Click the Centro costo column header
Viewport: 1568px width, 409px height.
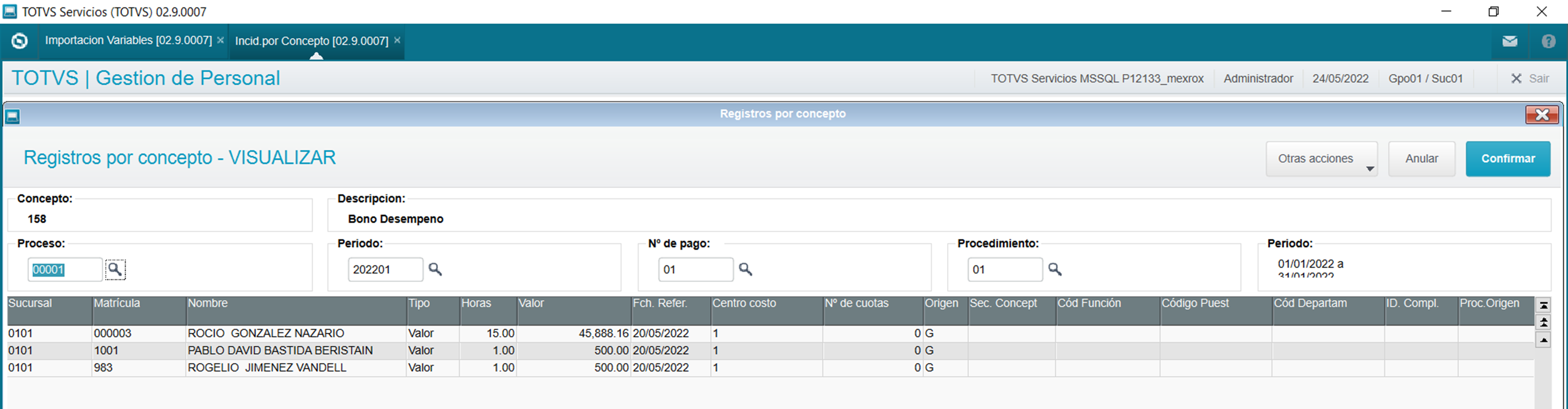coord(767,310)
